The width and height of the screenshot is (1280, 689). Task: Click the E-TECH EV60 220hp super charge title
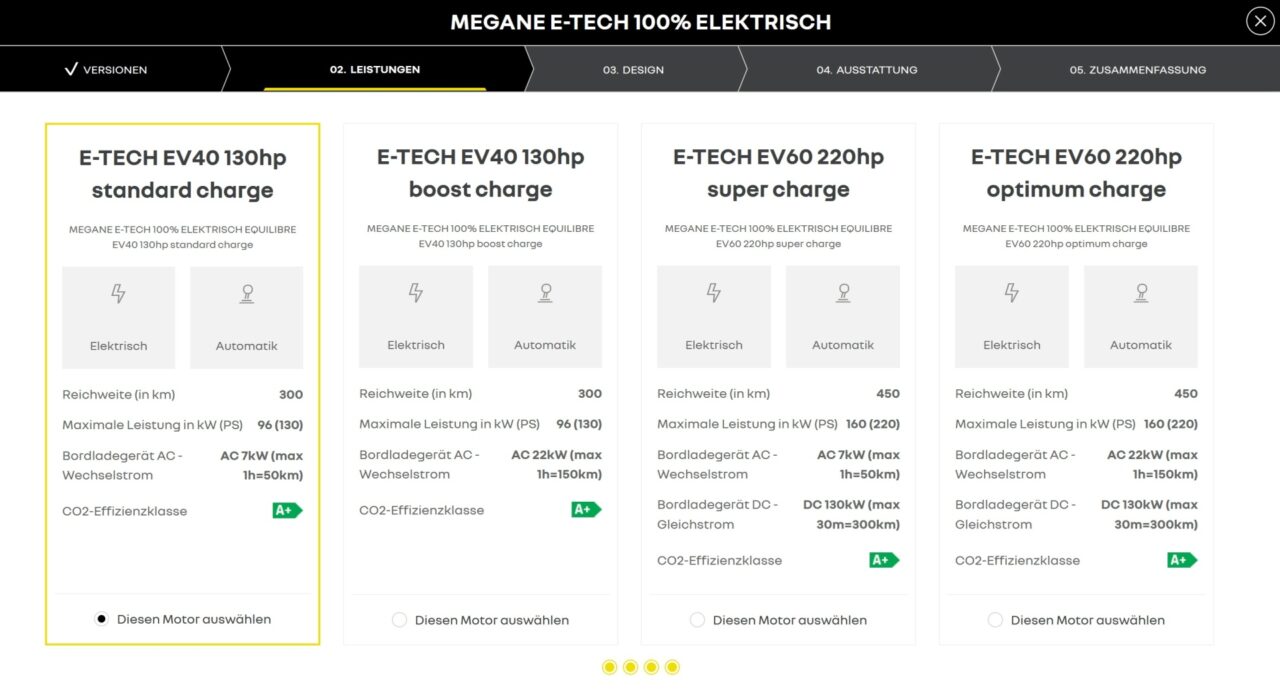coord(778,173)
